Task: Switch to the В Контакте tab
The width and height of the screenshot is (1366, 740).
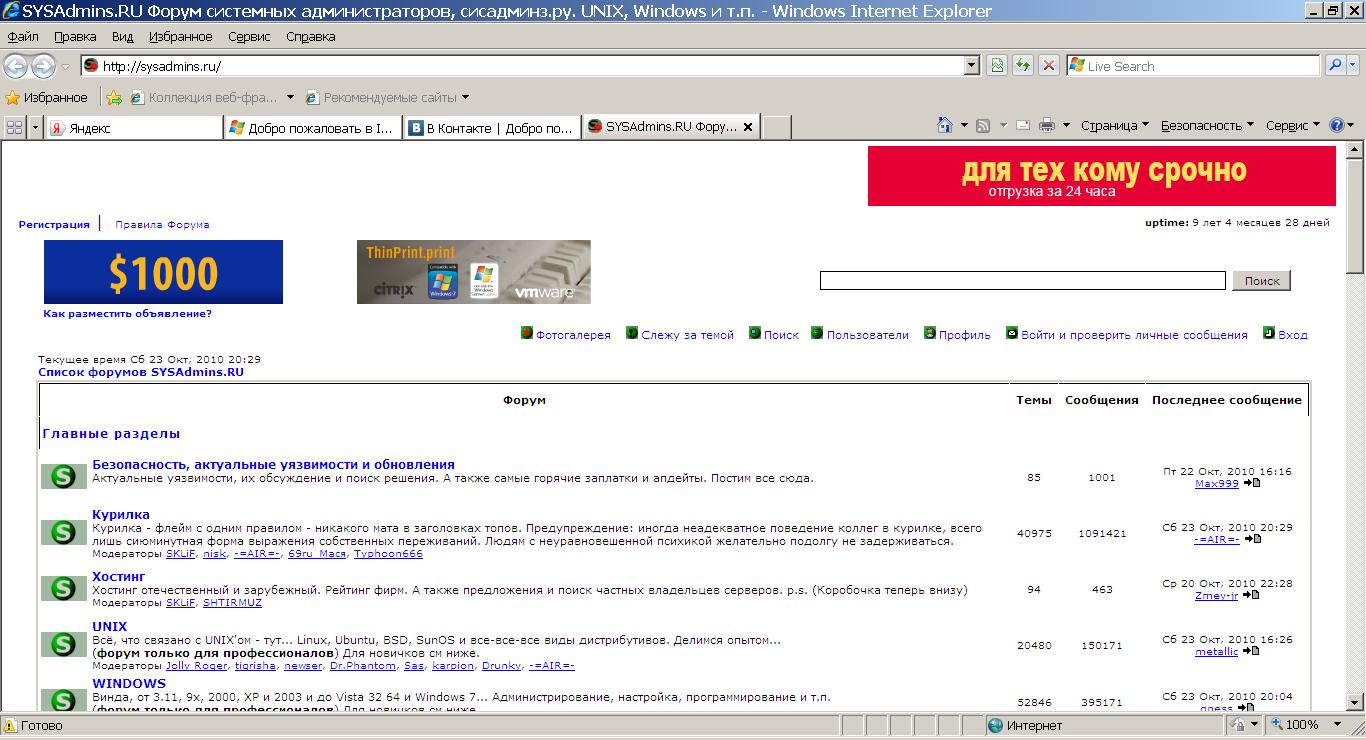Action: pos(491,128)
